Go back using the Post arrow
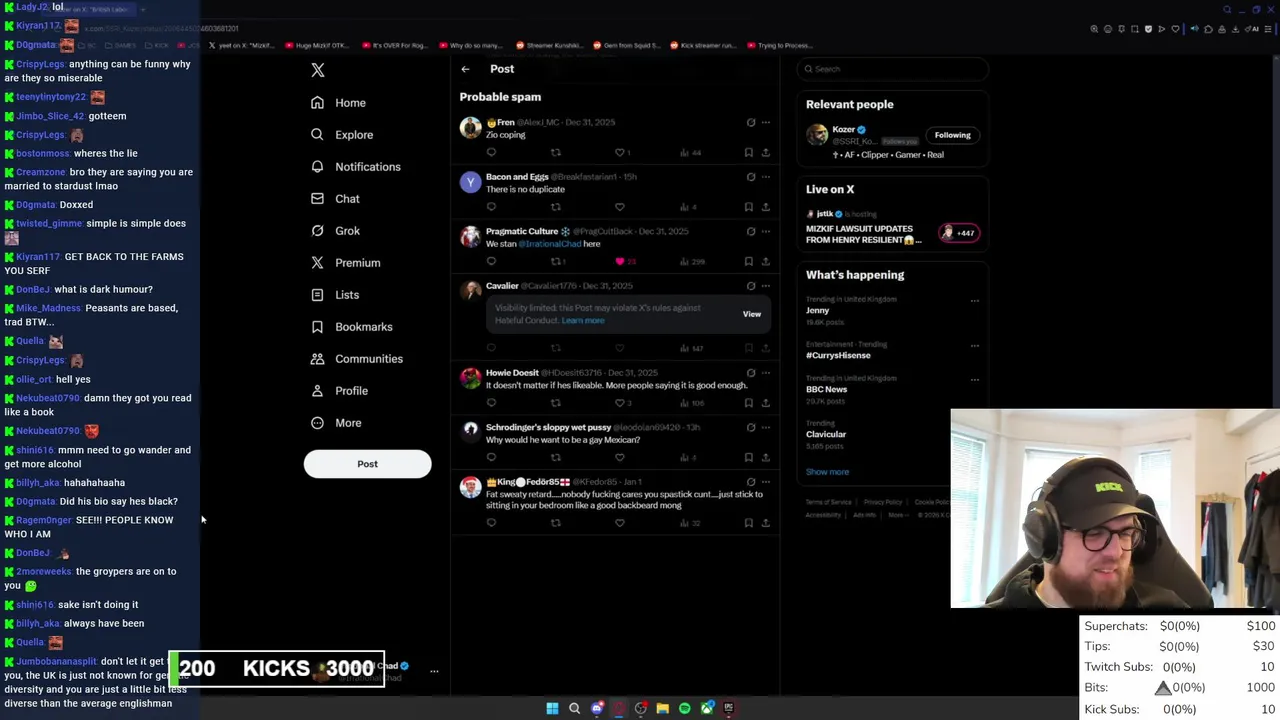Image resolution: width=1280 pixels, height=720 pixels. coord(465,69)
